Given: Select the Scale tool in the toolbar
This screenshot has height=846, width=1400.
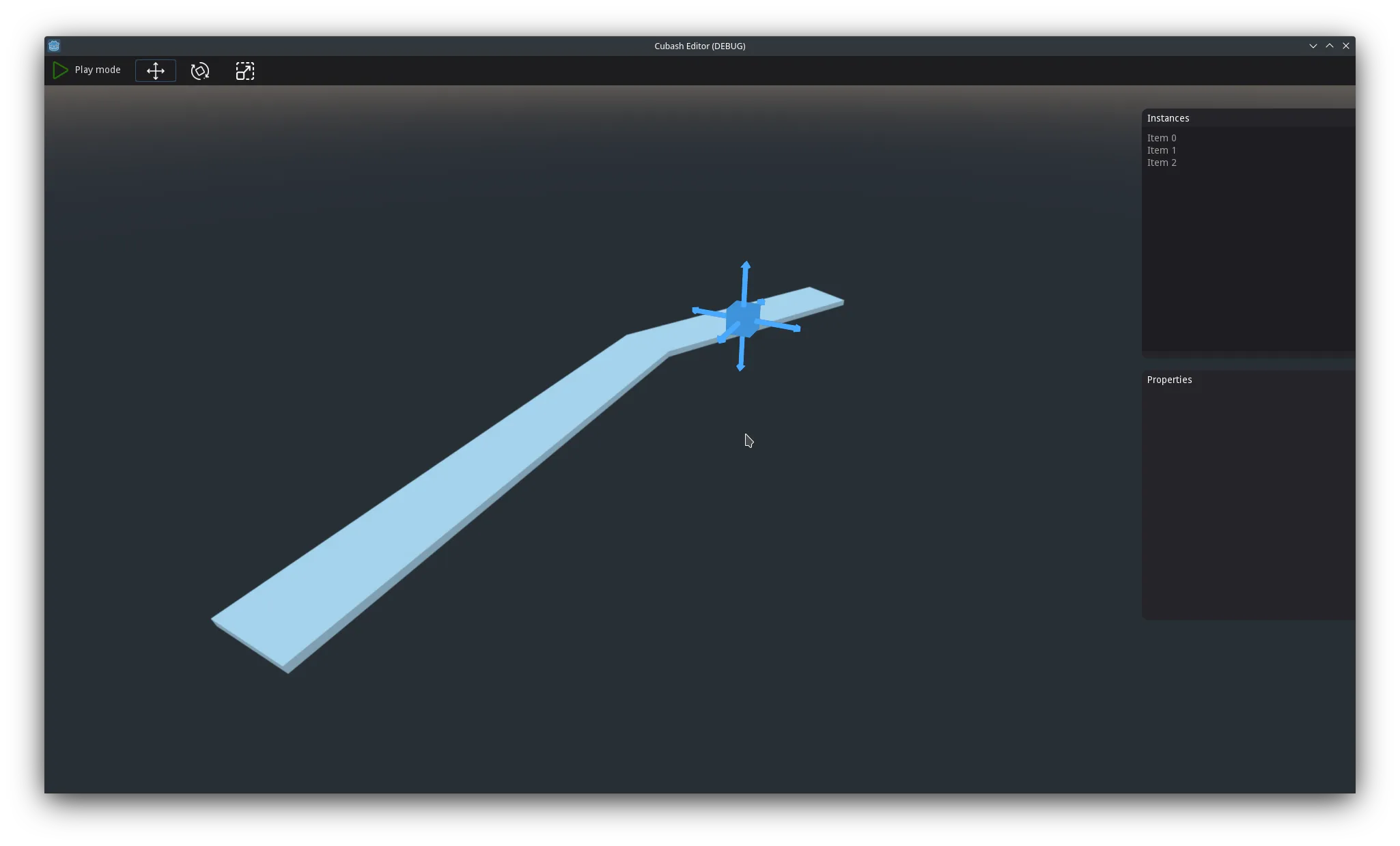Looking at the screenshot, I should coord(245,71).
